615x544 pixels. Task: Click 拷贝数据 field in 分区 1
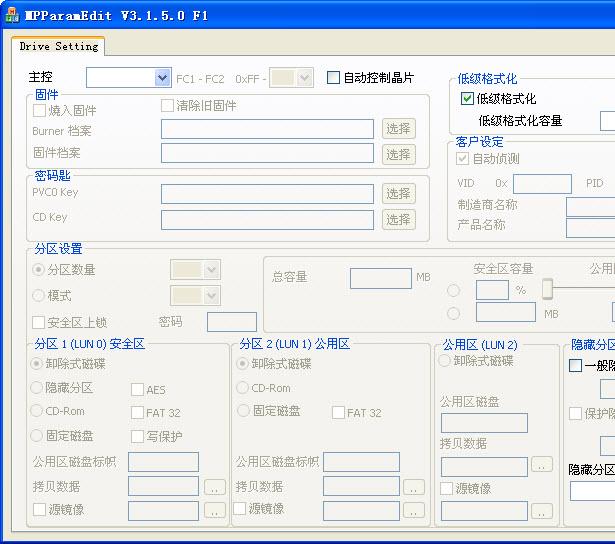click(x=164, y=486)
